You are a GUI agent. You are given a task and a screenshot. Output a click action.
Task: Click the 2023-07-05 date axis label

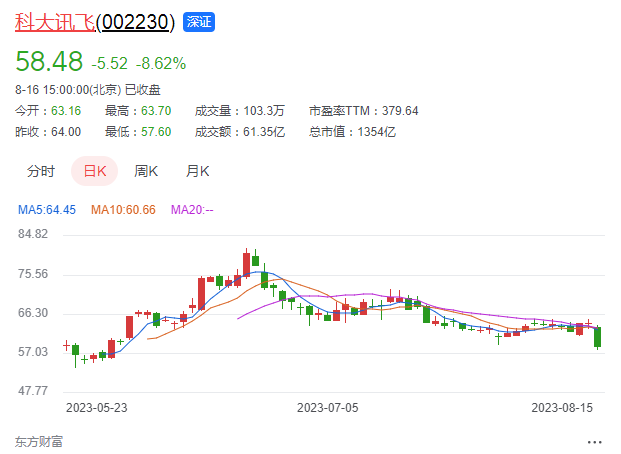point(328,408)
